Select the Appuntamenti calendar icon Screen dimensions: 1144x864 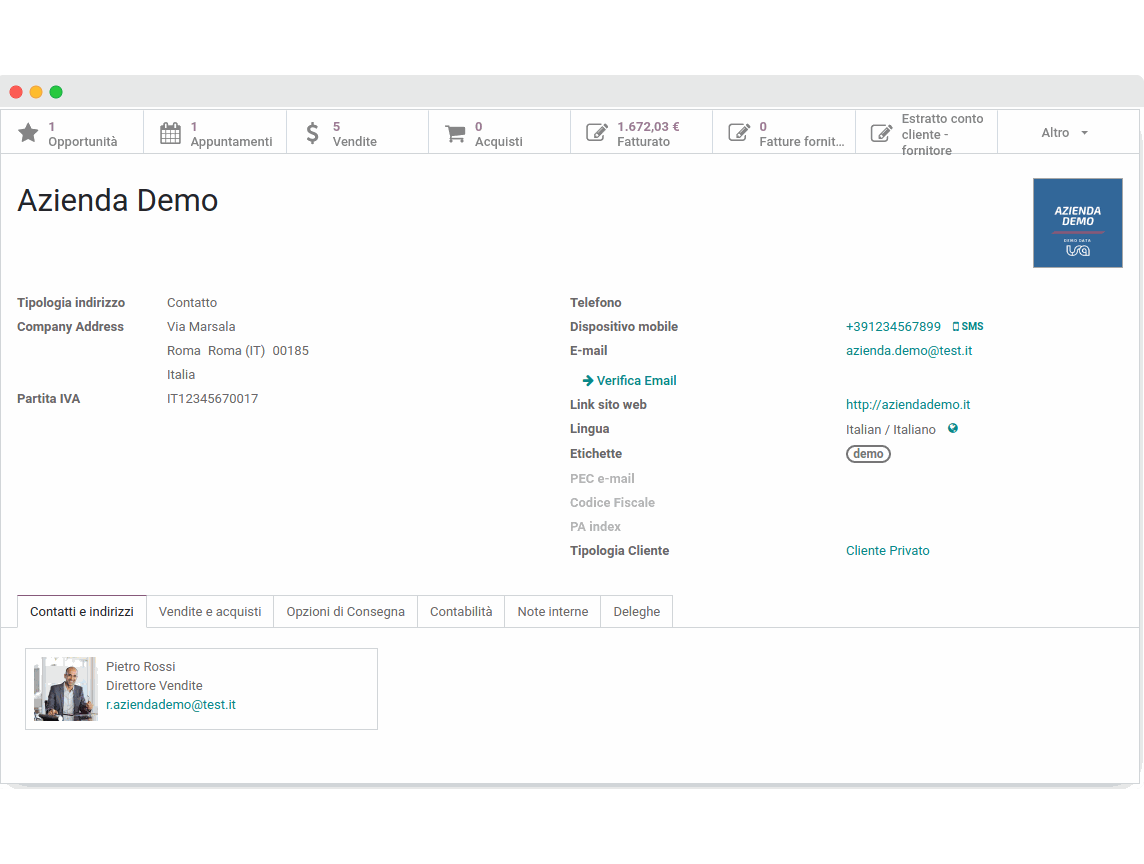pyautogui.click(x=170, y=131)
